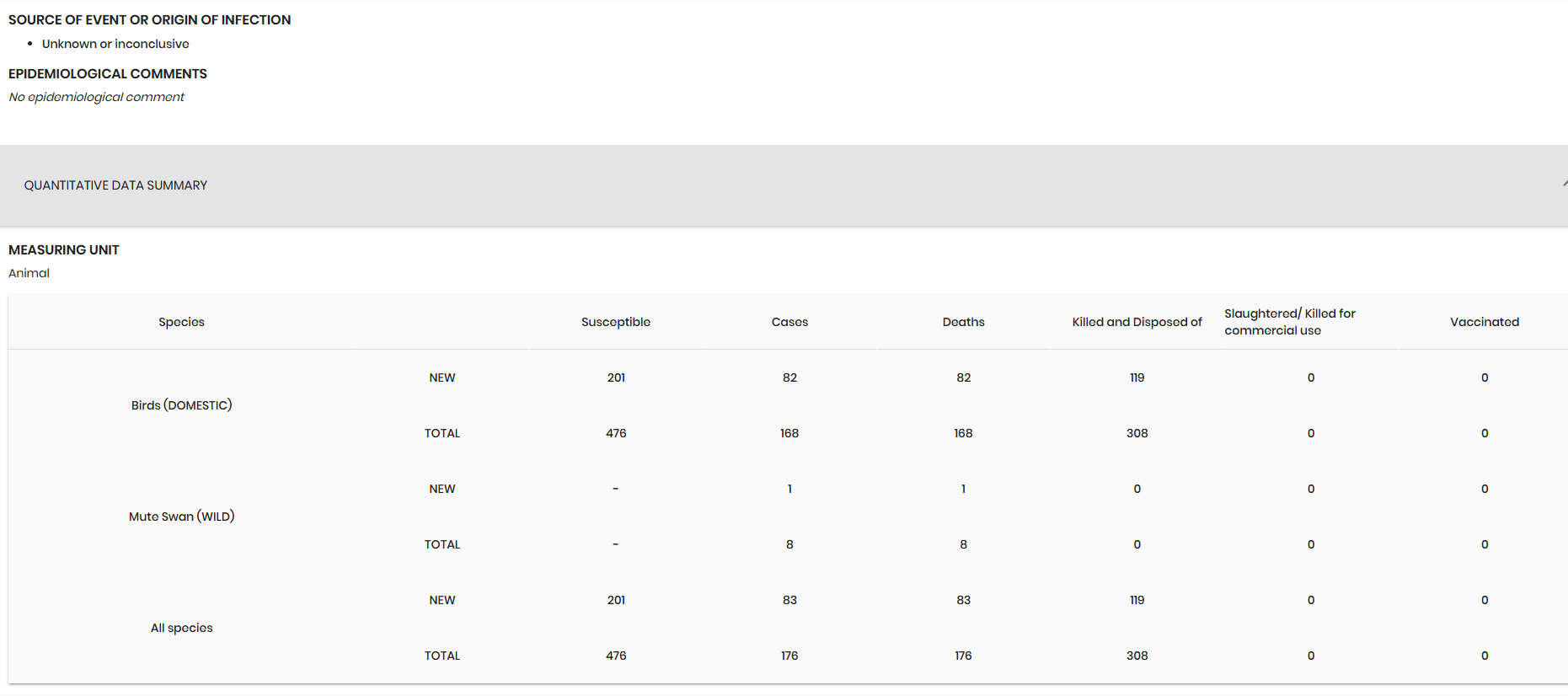Click the Animal measuring unit value
Screen dimensions: 1568x696
click(29, 273)
